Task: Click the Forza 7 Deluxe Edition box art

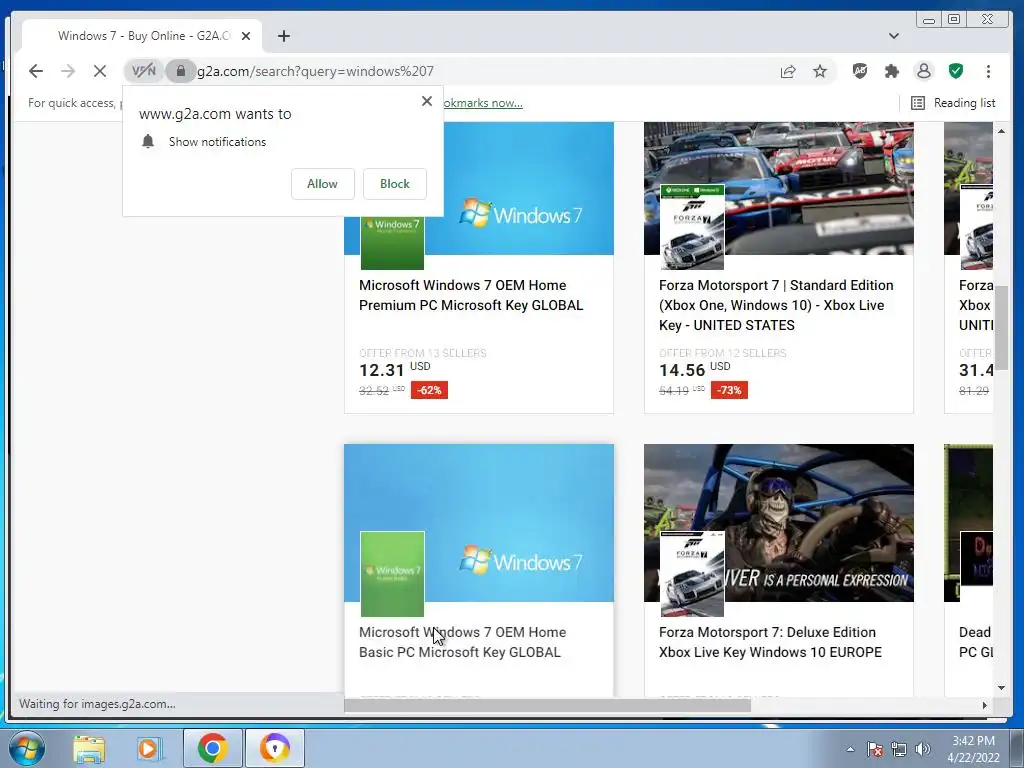Action: point(692,574)
